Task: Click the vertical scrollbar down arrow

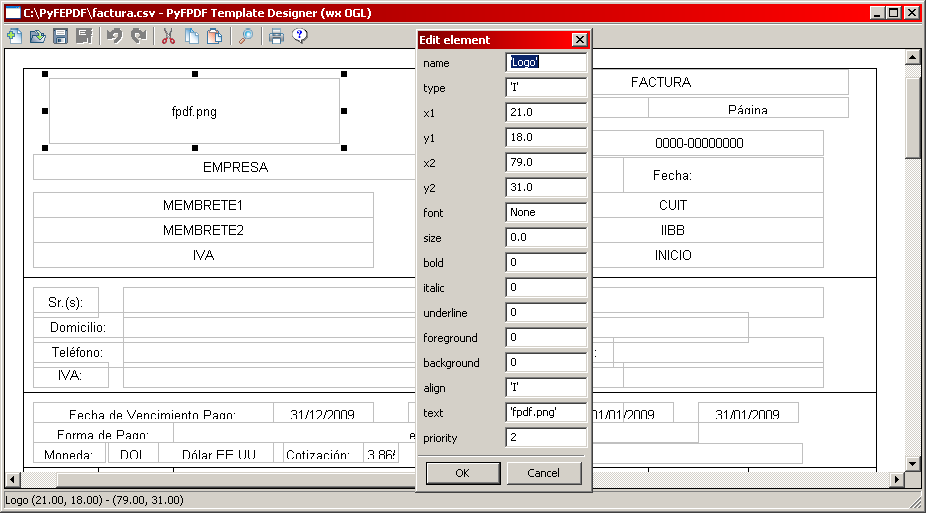Action: coord(913,463)
